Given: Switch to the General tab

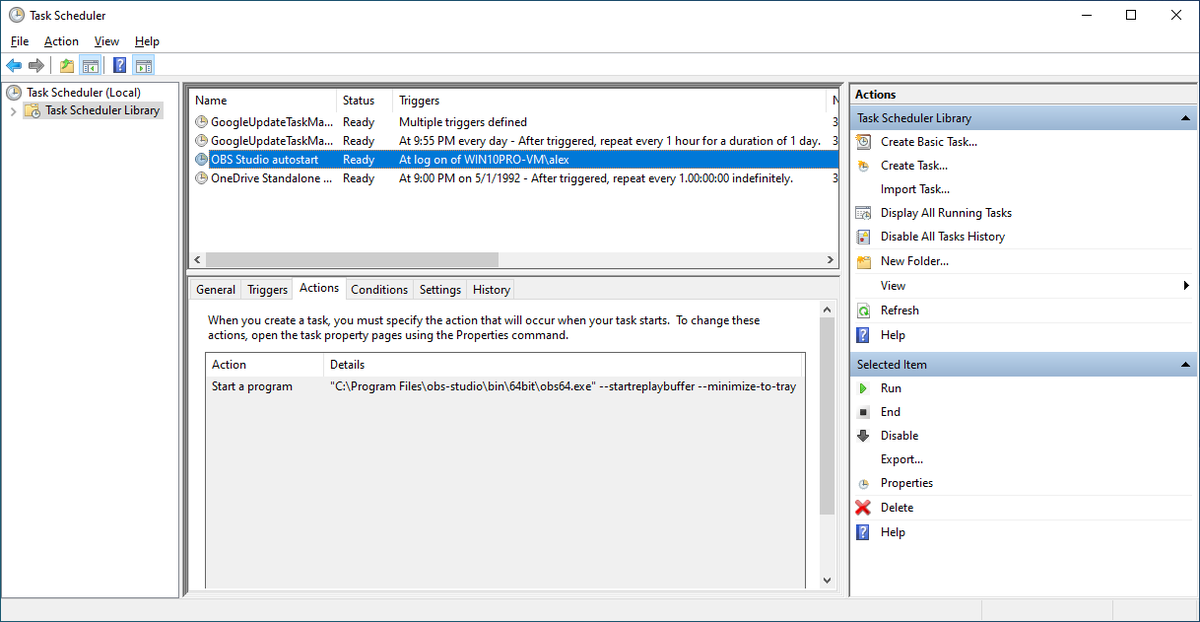Looking at the screenshot, I should pyautogui.click(x=216, y=290).
